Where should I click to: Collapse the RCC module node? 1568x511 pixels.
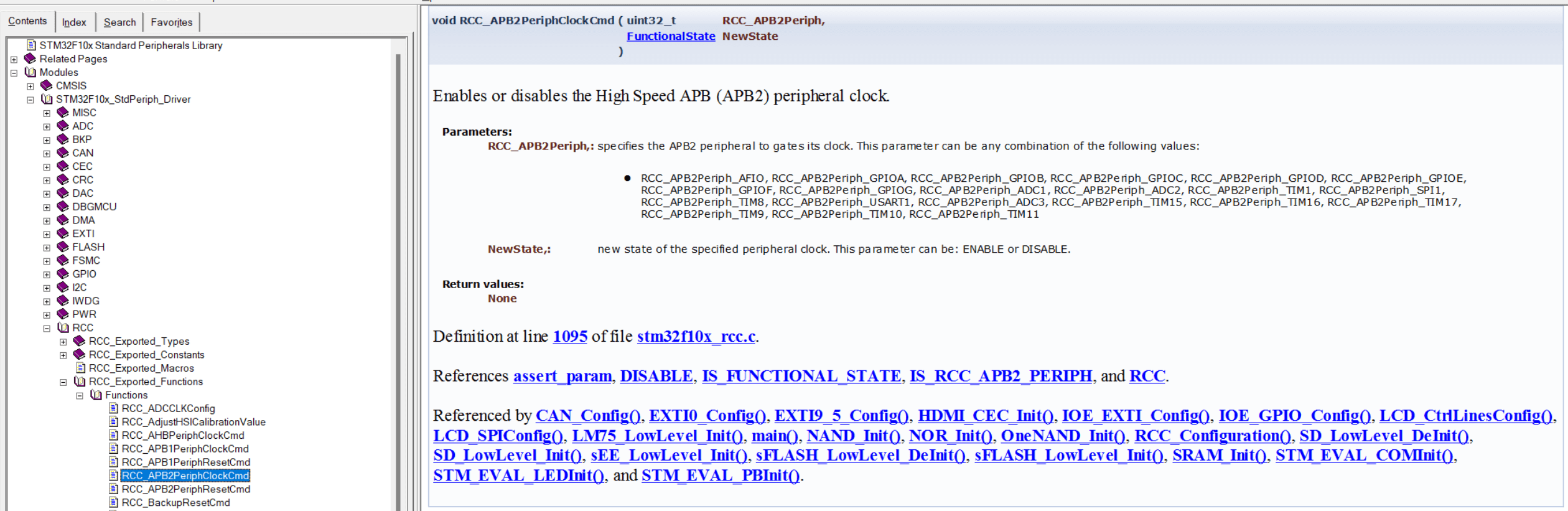47,329
